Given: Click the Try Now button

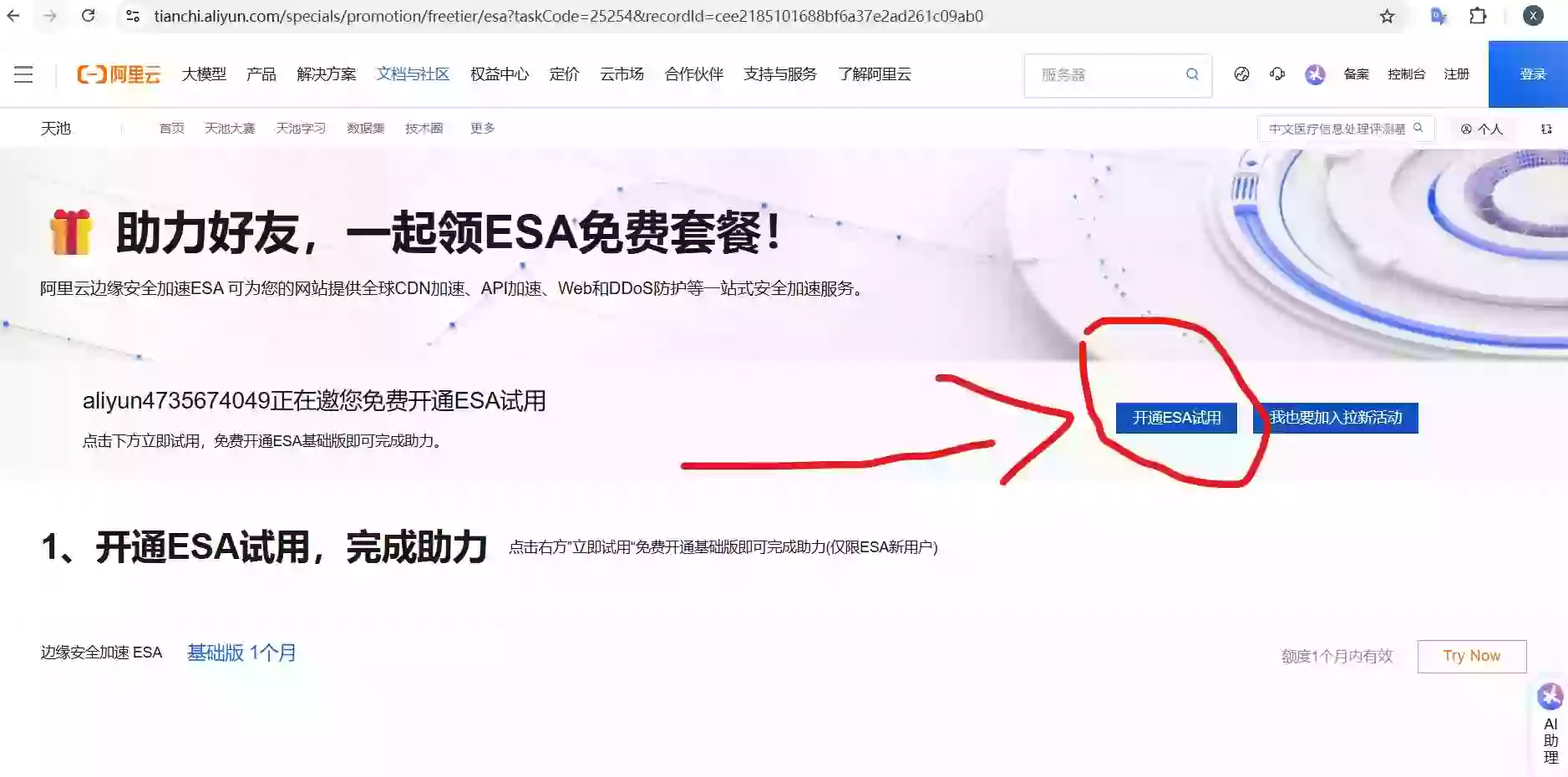Looking at the screenshot, I should pos(1472,656).
